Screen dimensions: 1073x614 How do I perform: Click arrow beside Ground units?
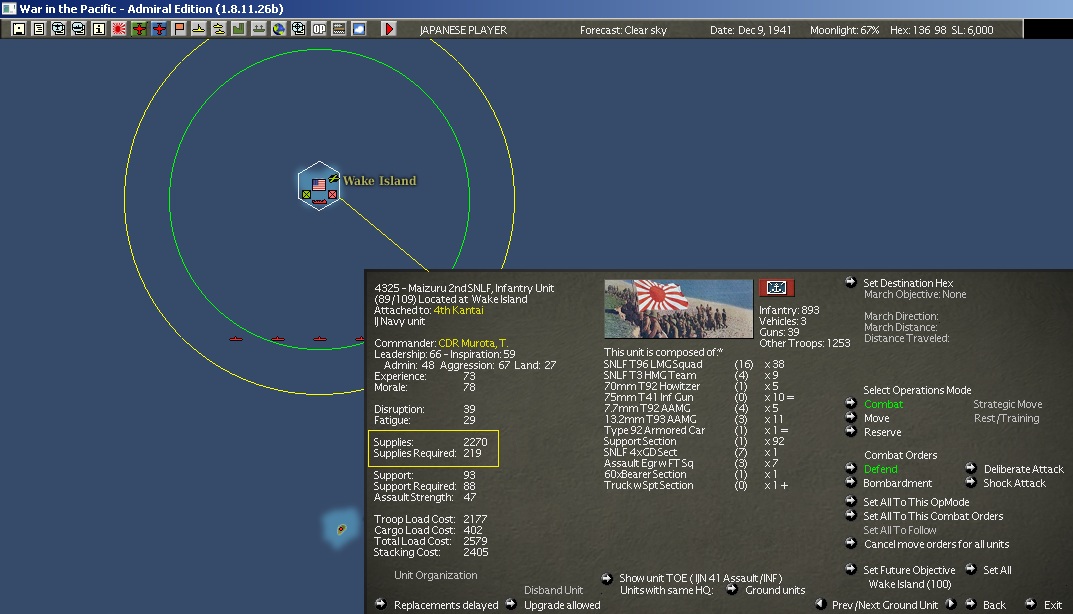tap(732, 589)
